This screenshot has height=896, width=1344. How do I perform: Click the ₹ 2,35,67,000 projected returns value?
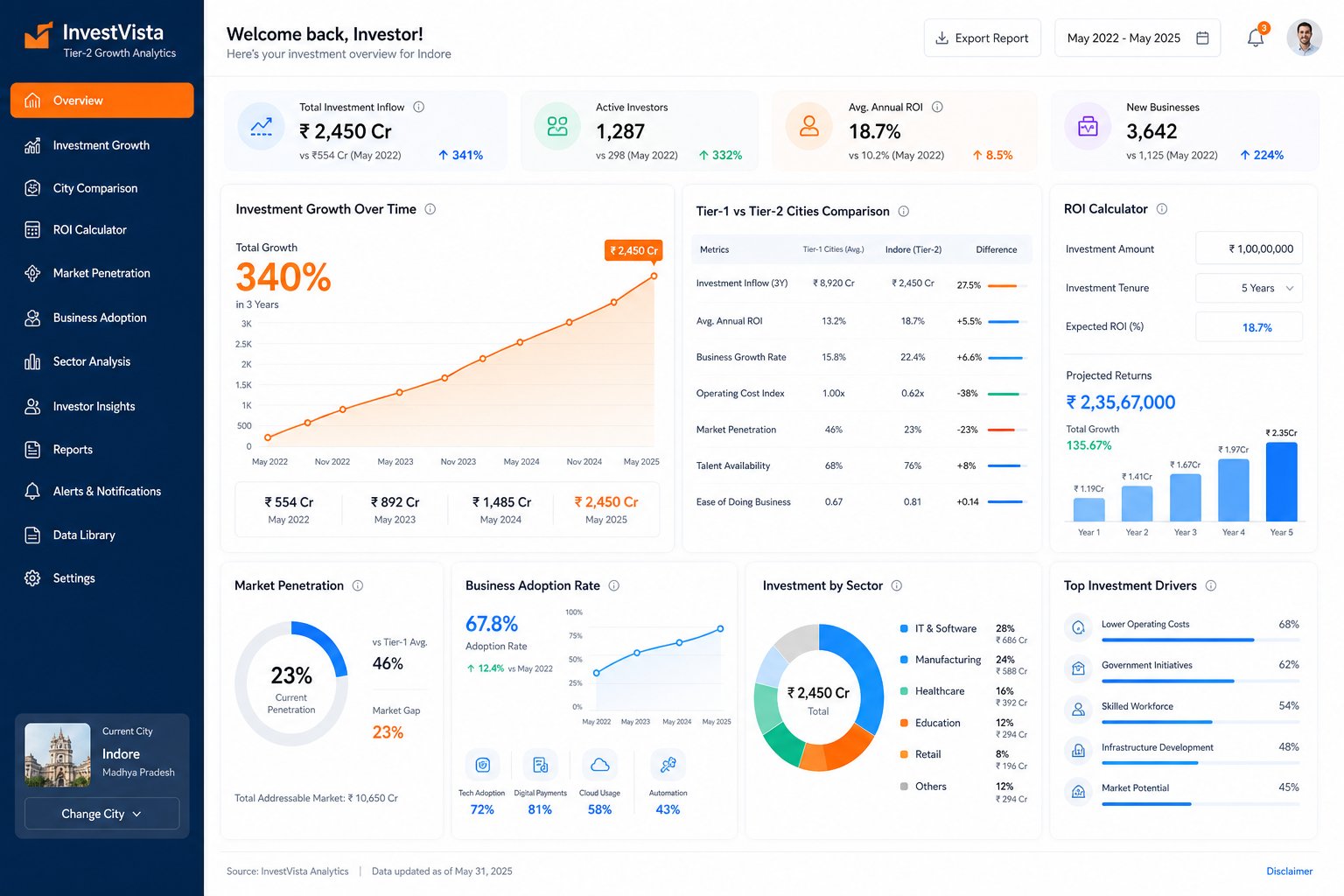pos(1121,402)
